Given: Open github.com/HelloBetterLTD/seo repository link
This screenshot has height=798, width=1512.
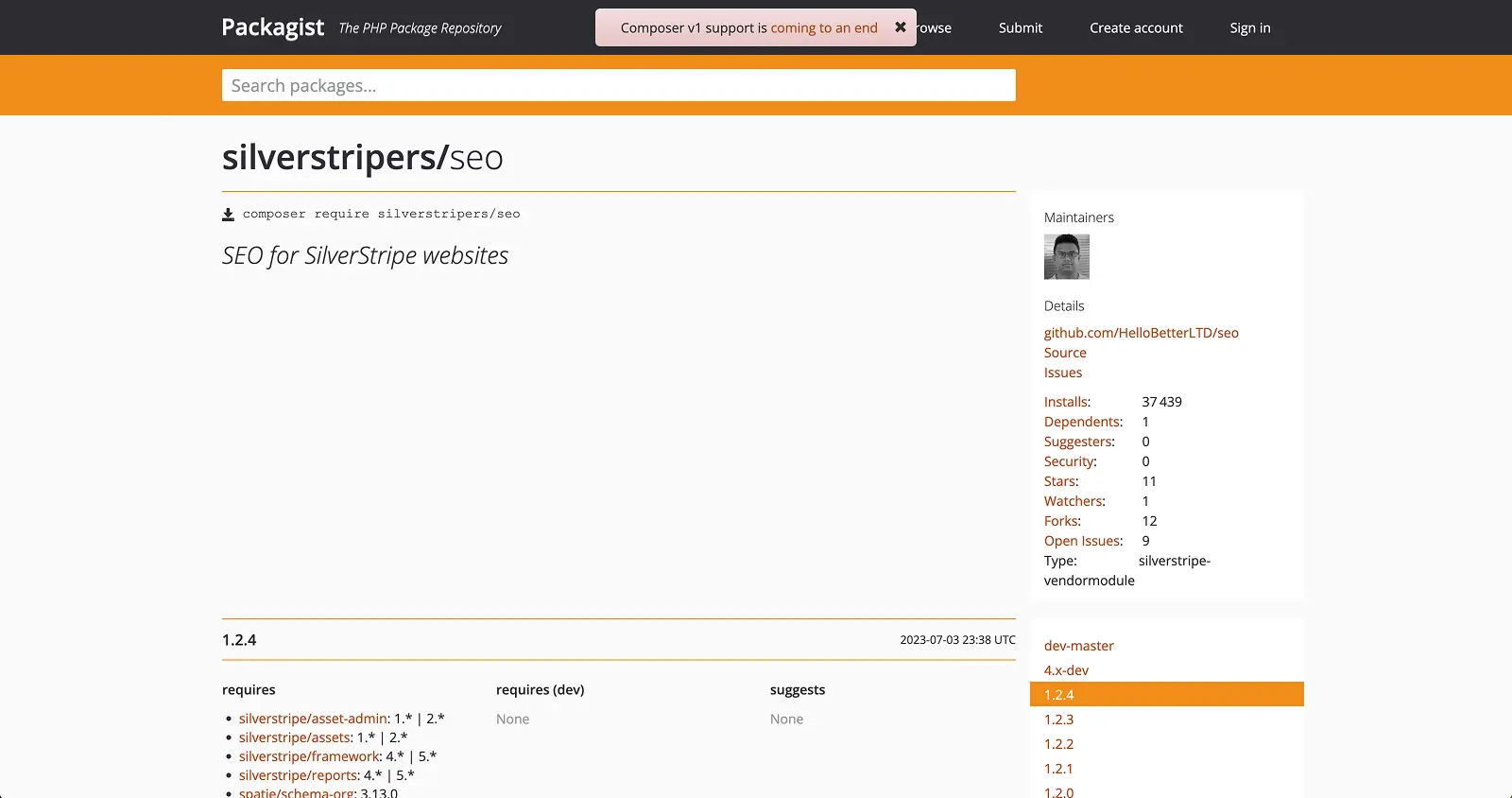Looking at the screenshot, I should (x=1142, y=333).
